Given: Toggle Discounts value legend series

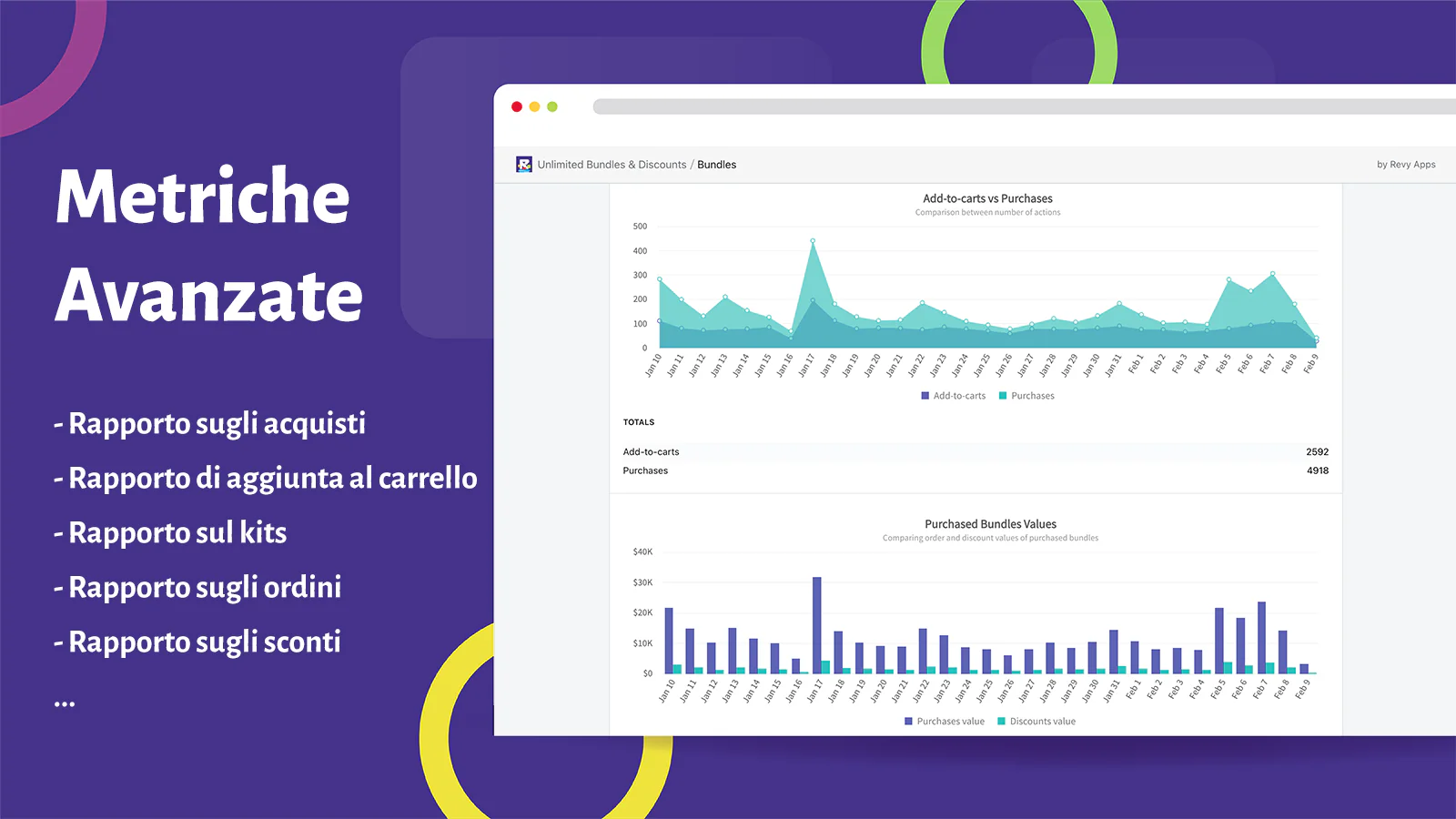Looking at the screenshot, I should point(1036,722).
